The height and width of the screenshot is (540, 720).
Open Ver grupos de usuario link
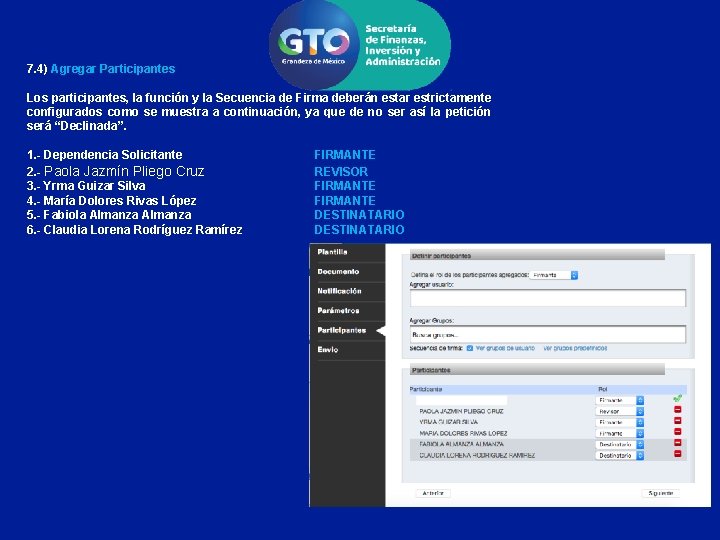pyautogui.click(x=505, y=348)
